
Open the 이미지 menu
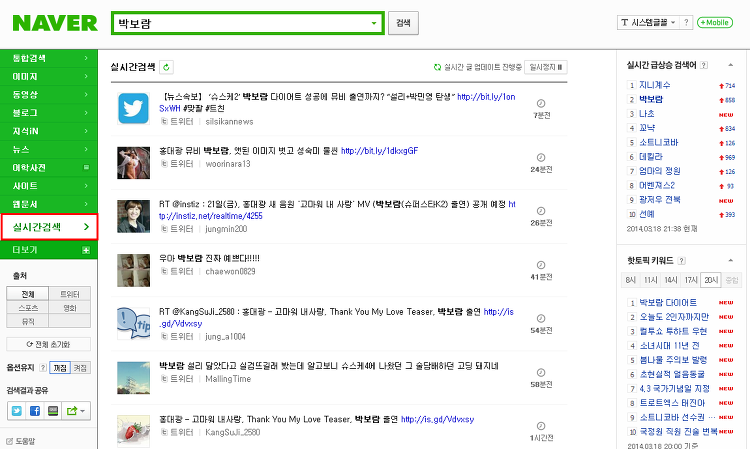(x=49, y=77)
